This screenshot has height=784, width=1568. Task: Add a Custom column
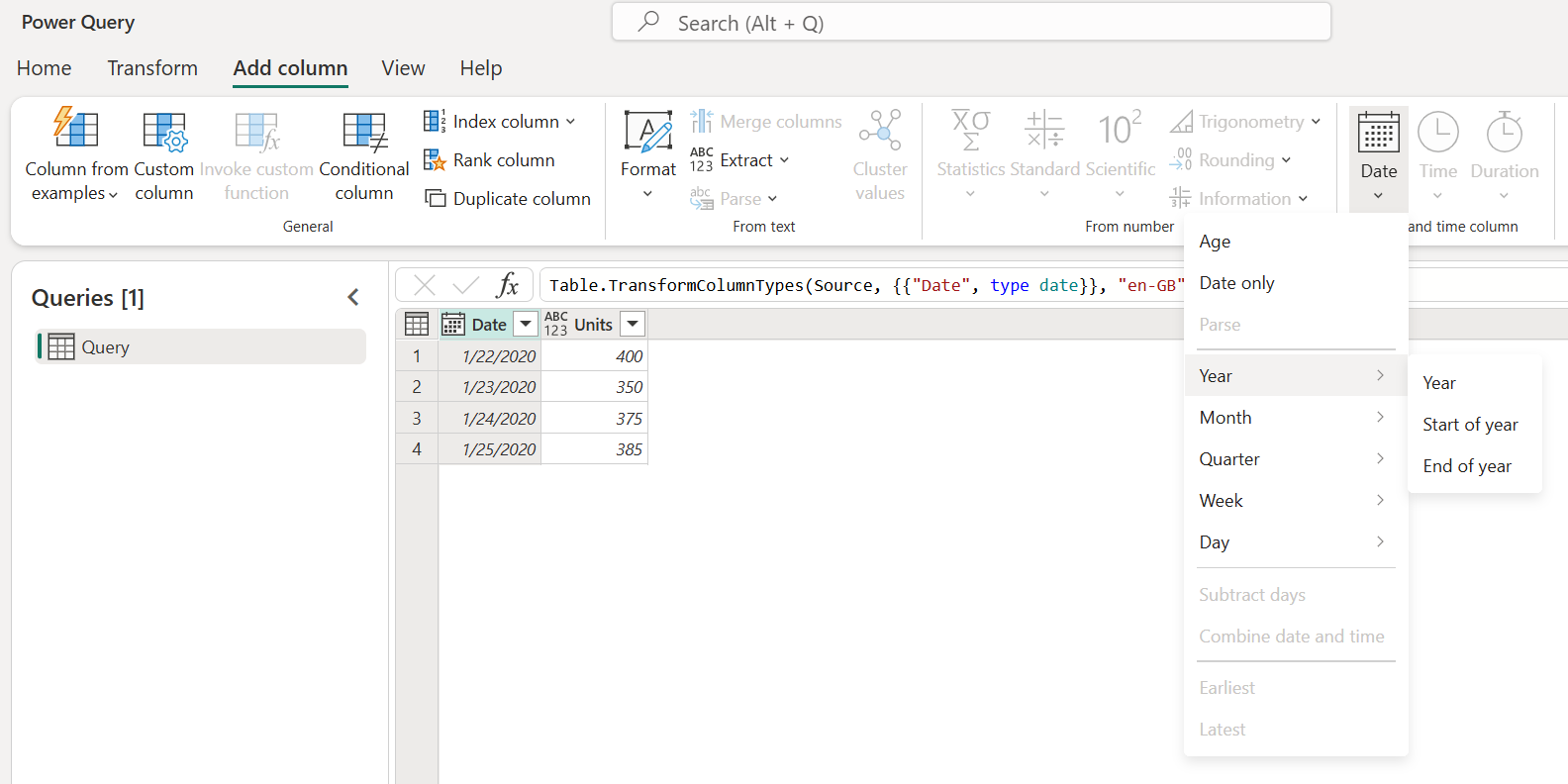[164, 154]
